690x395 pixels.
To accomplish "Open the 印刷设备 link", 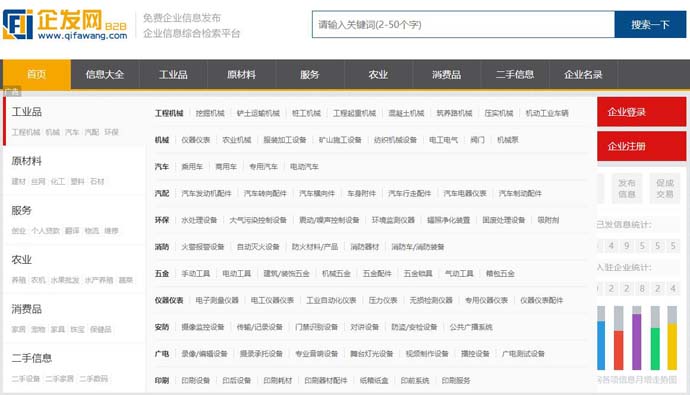I will pyautogui.click(x=196, y=380).
